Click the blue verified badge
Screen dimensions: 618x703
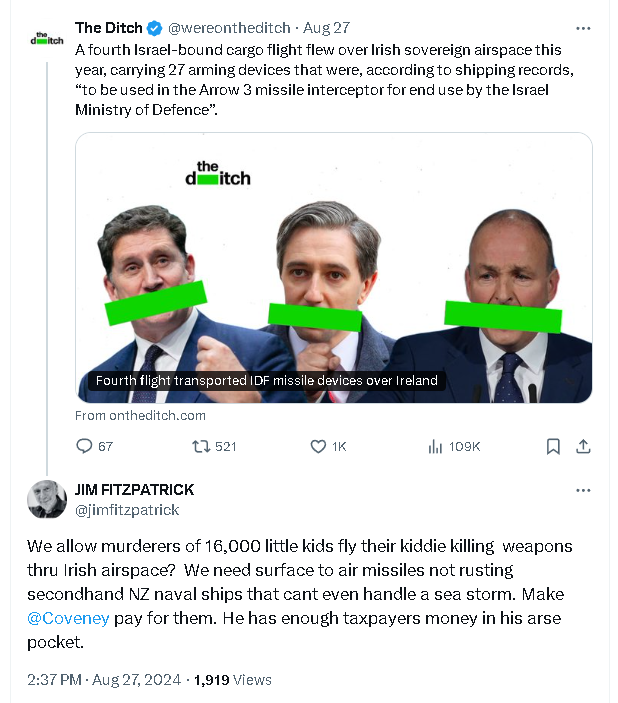[155, 28]
